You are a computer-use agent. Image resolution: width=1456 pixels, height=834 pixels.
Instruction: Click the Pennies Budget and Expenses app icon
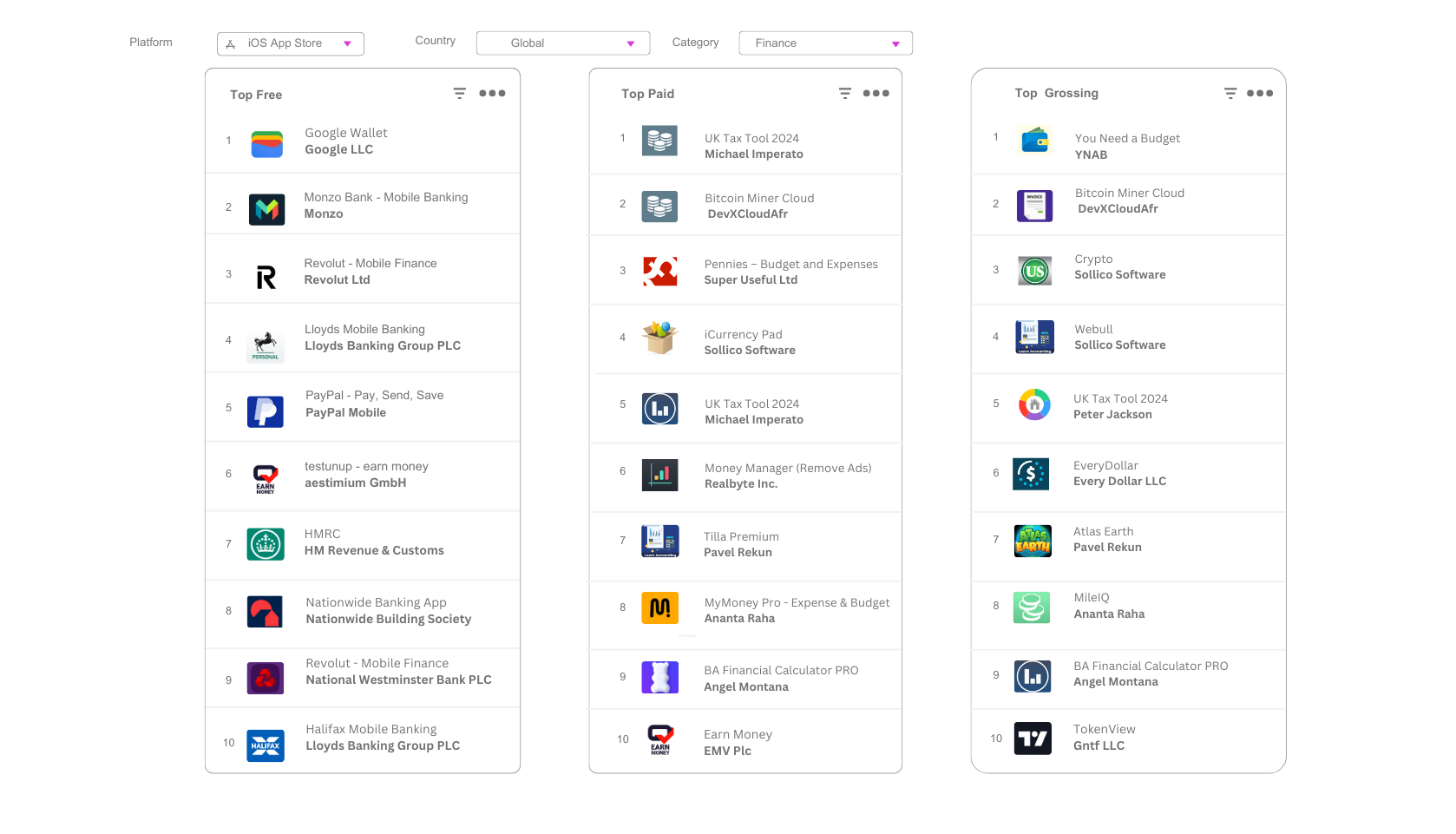click(660, 271)
